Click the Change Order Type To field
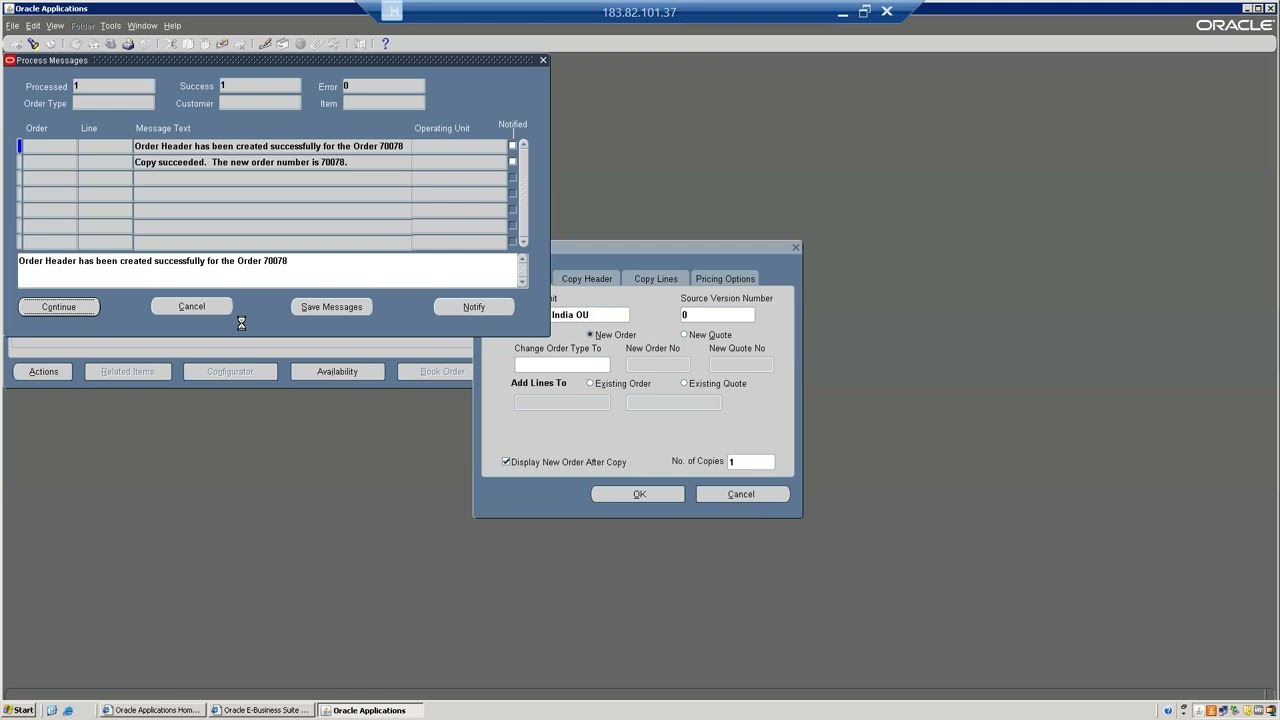1280x720 pixels. click(562, 365)
